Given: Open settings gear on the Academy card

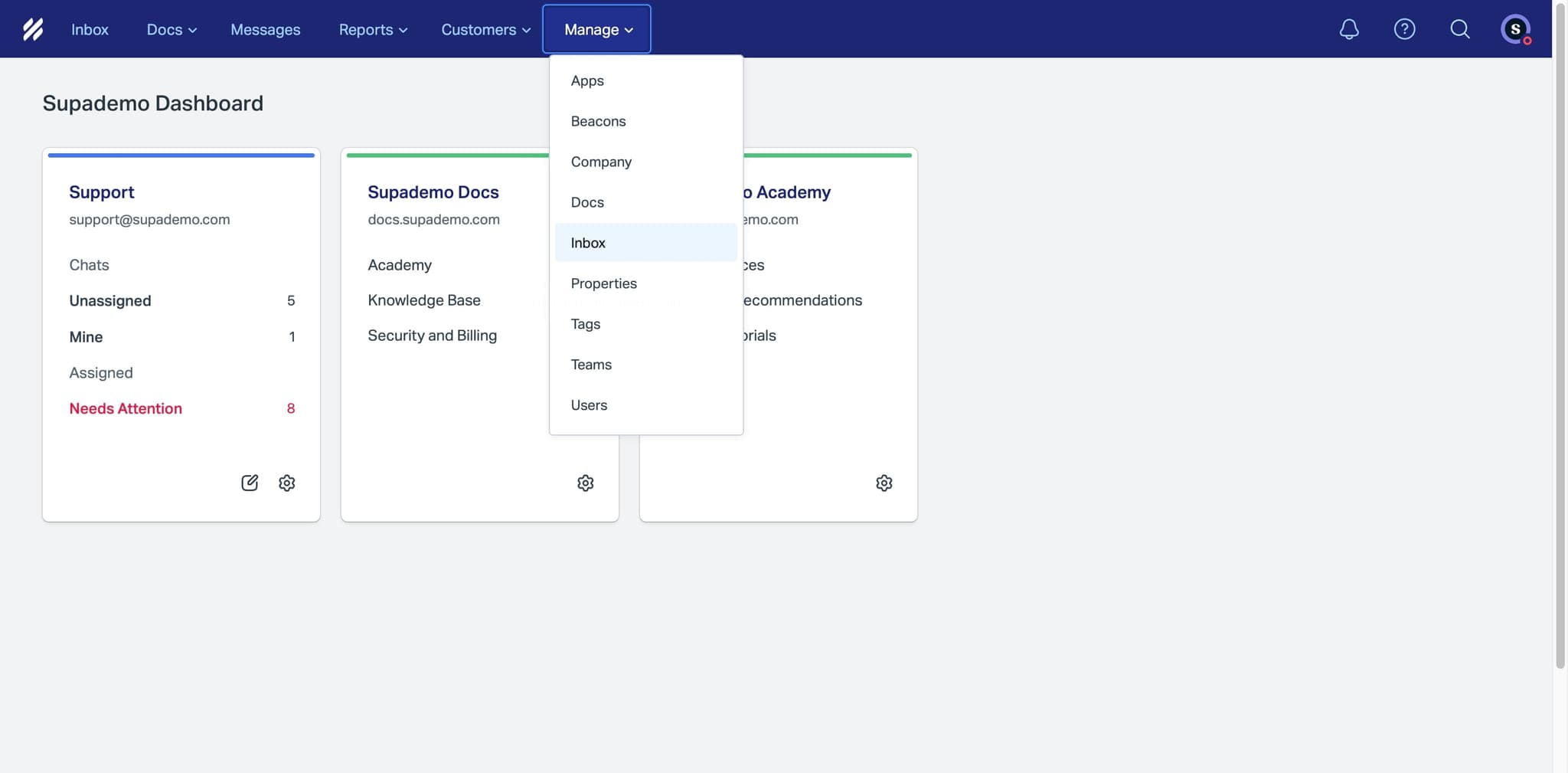Looking at the screenshot, I should [x=884, y=483].
